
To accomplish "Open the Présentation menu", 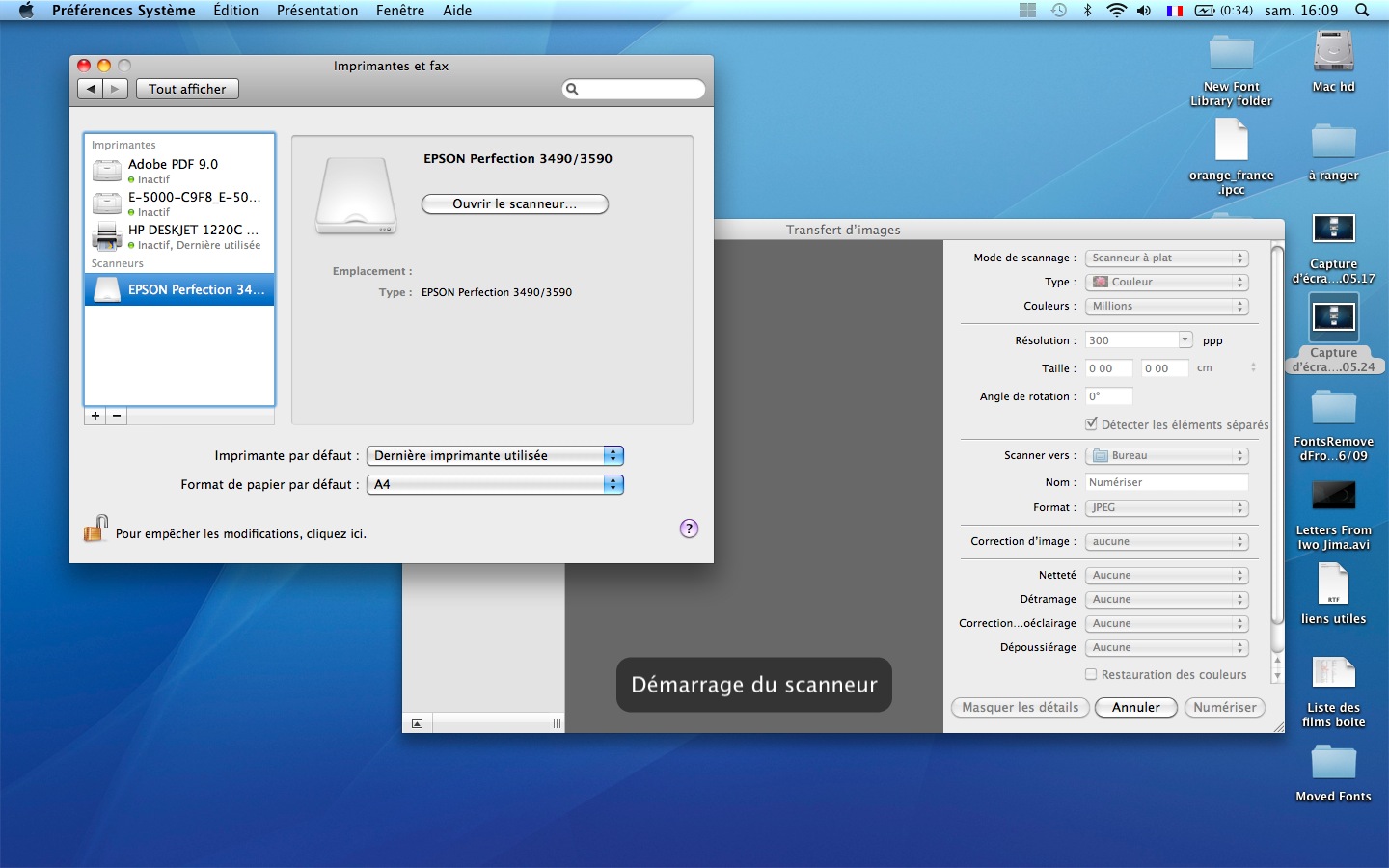I will [x=317, y=11].
